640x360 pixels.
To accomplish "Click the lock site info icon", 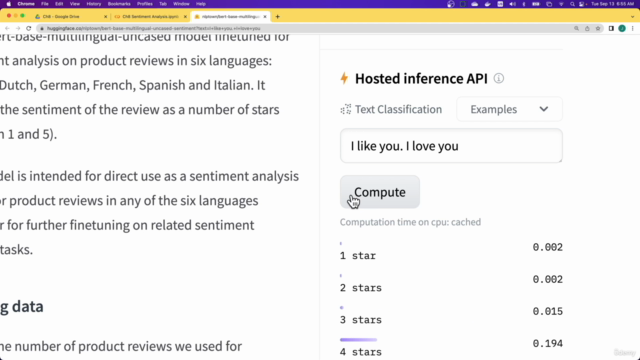I will (x=42, y=28).
